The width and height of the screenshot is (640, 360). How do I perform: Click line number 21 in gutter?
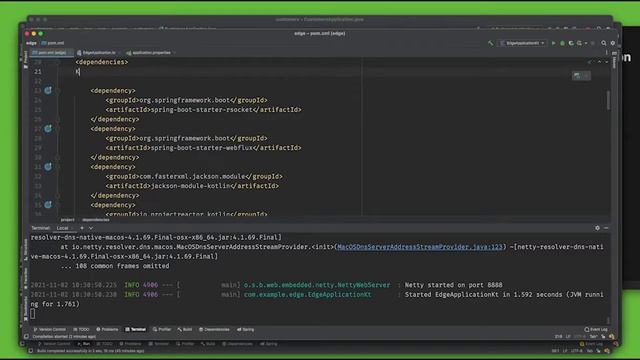(38, 71)
